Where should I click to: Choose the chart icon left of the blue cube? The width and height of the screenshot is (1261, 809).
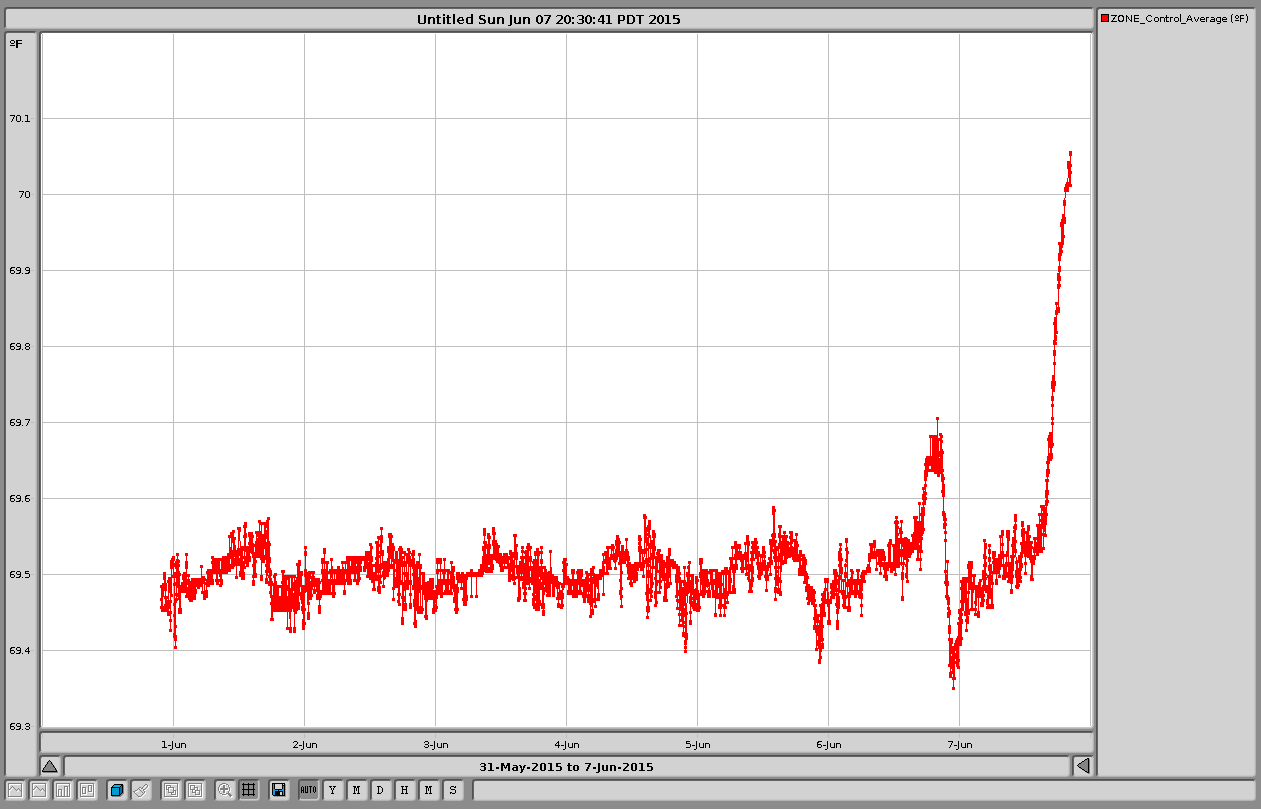pos(87,790)
